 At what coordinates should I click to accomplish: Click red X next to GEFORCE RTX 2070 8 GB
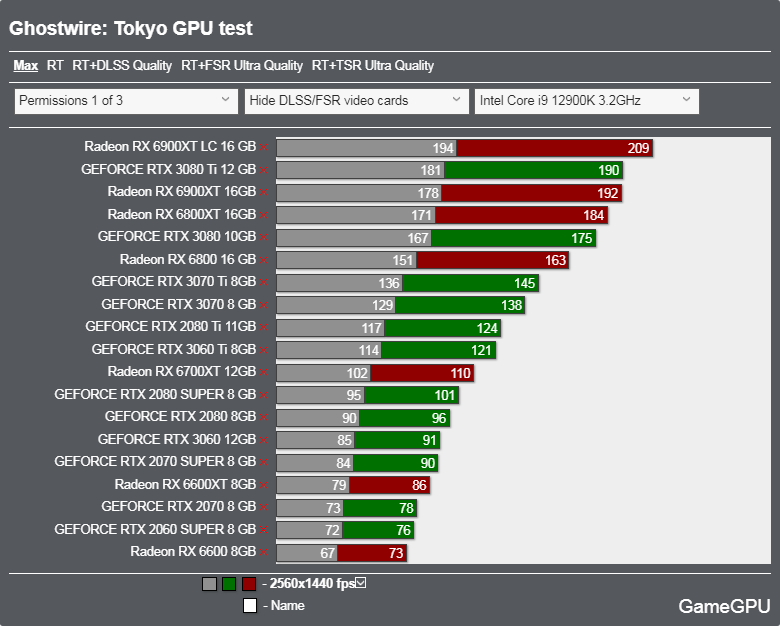coord(264,508)
